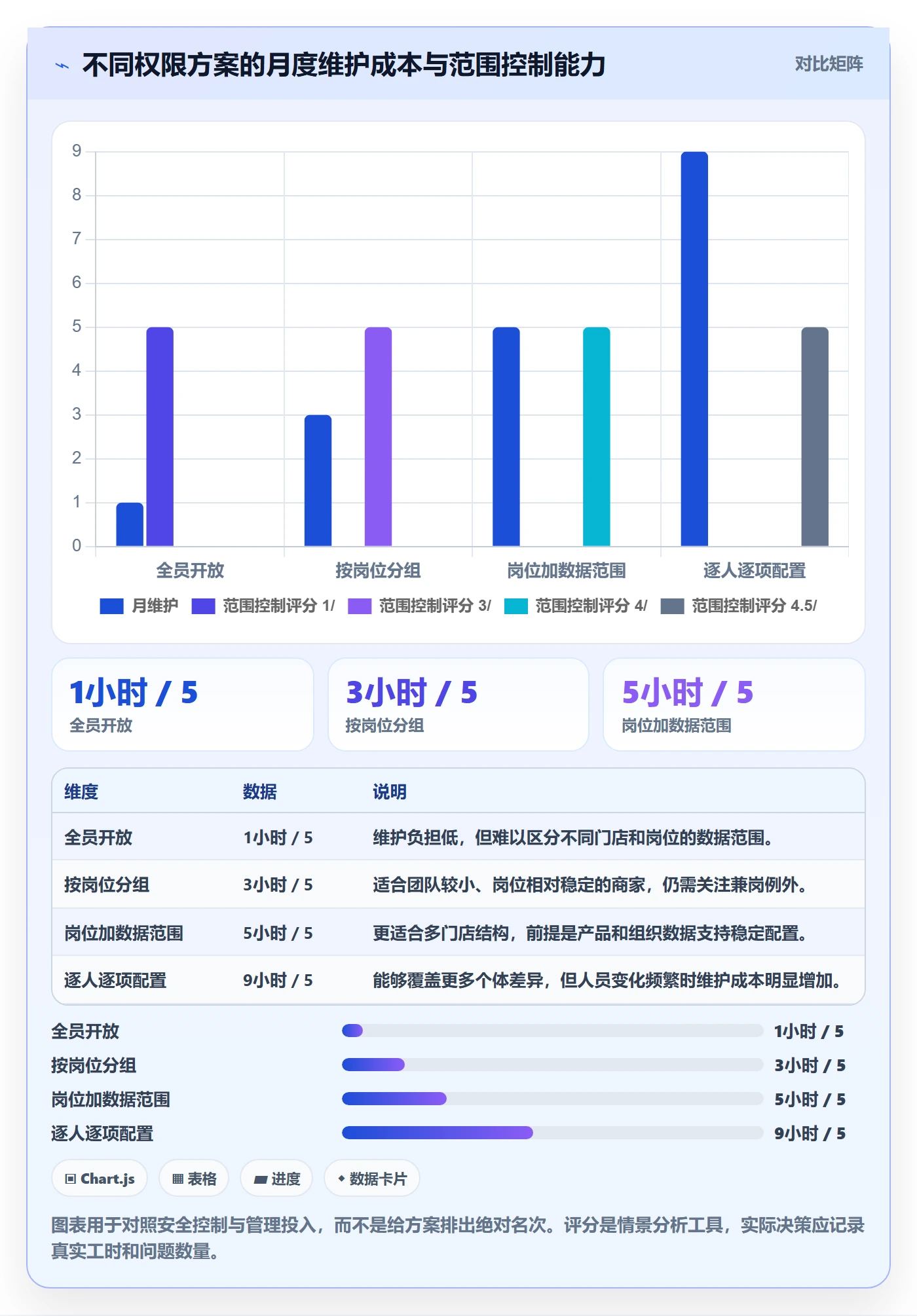Click the blue 月维护 bar for 岗位加数据范围
Screen dimensions: 917x1316
tap(506, 436)
